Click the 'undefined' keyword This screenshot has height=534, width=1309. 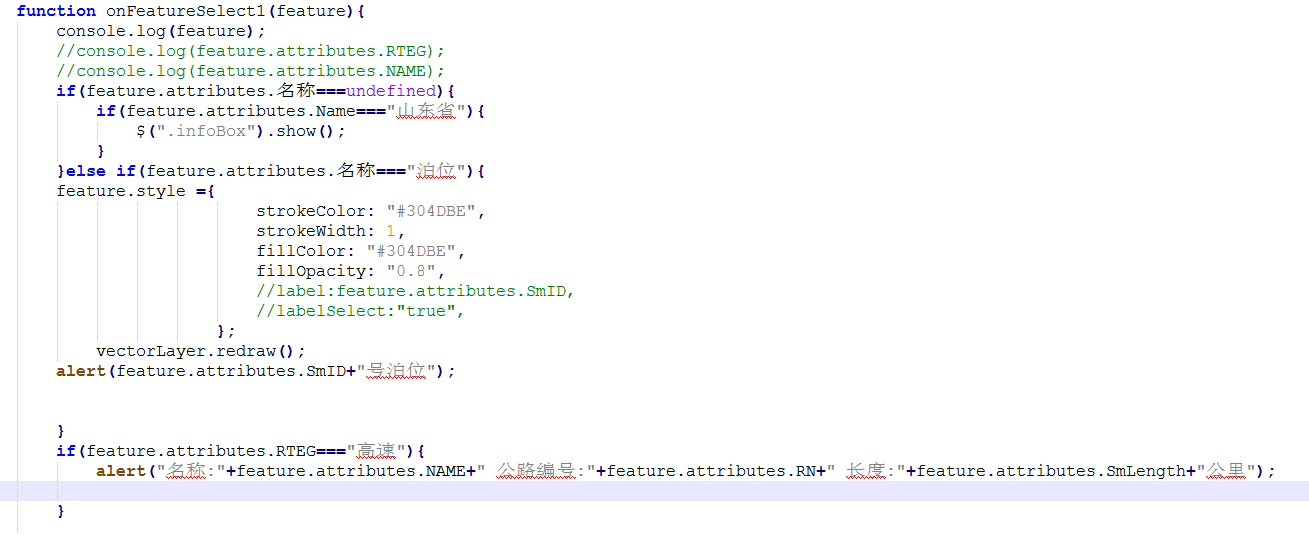391,91
